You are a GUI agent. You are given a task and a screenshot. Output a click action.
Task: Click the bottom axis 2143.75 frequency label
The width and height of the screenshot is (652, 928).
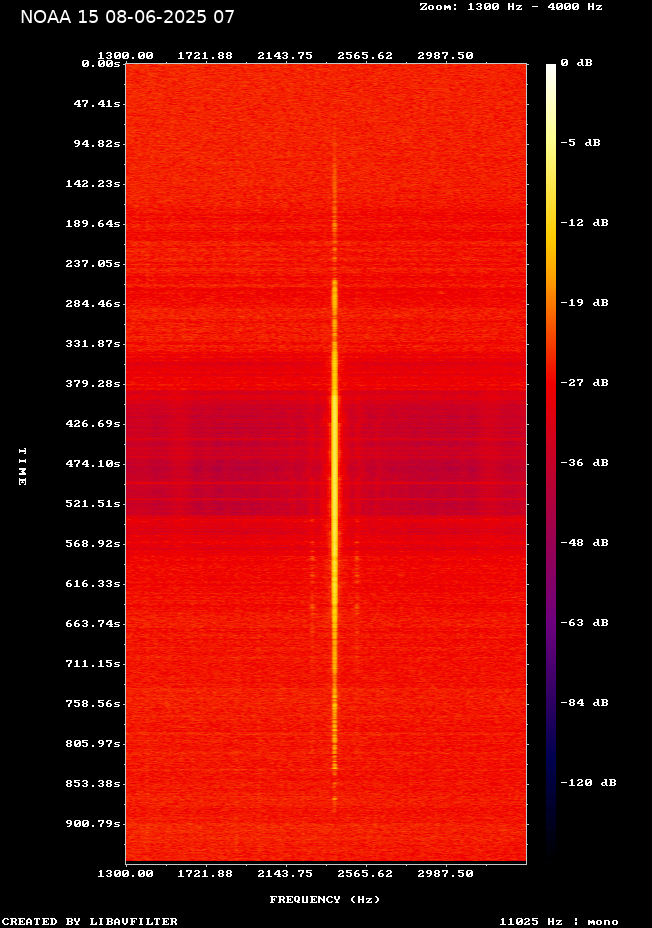coord(286,873)
